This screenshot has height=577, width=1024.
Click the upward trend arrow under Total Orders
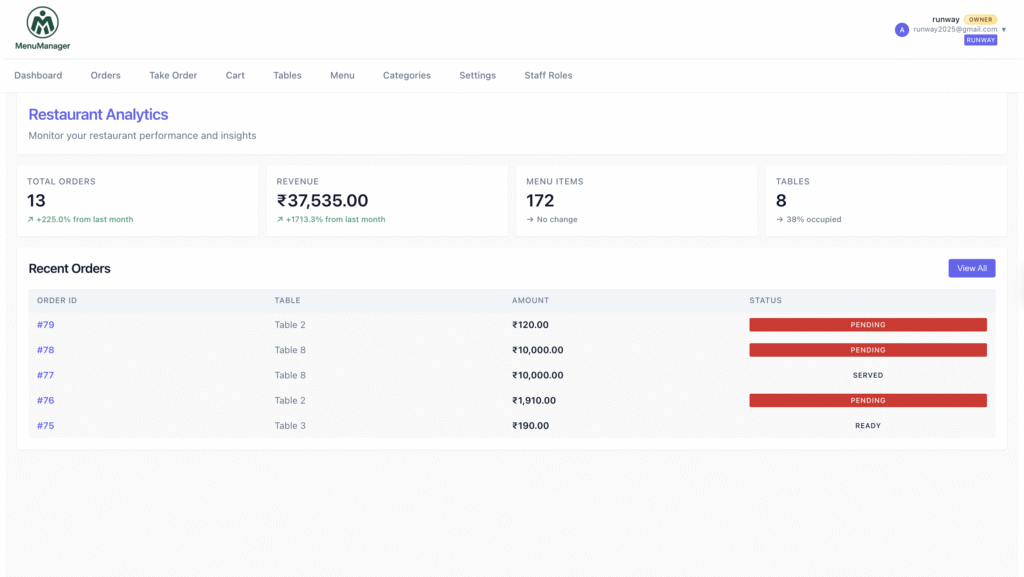[x=30, y=219]
